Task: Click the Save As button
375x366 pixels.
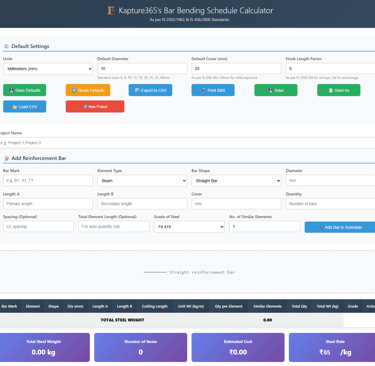Action: (x=339, y=90)
